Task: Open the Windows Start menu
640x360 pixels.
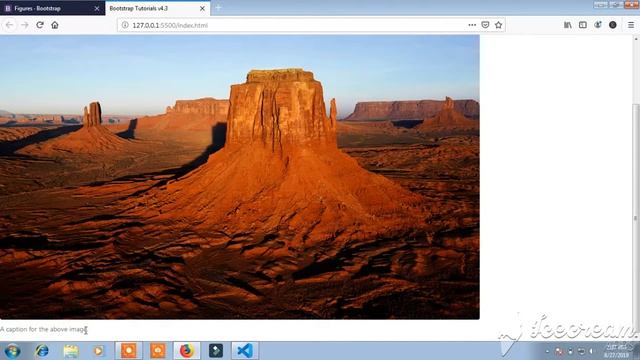Action: 12,351
